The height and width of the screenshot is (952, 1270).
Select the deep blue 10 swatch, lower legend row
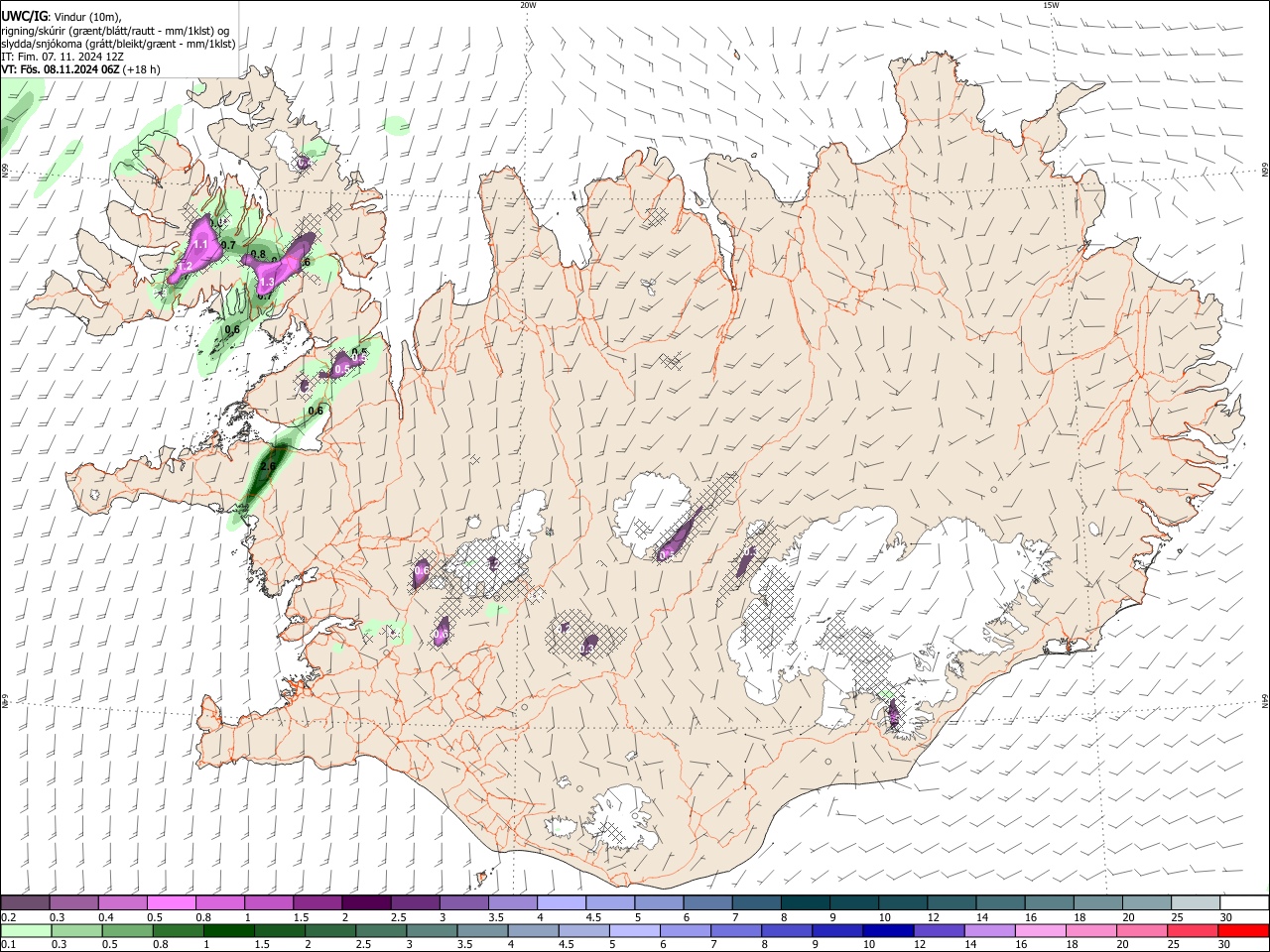tap(888, 930)
